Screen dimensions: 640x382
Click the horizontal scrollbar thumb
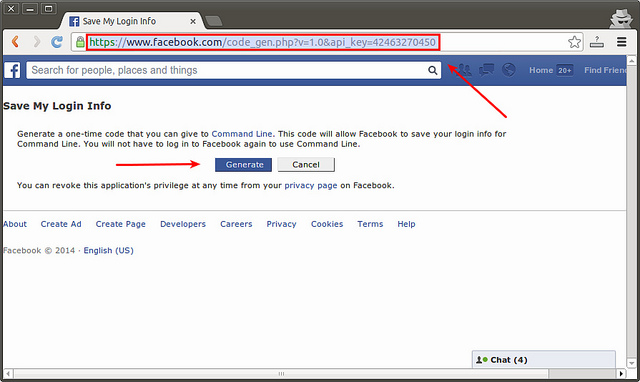tap(281, 373)
